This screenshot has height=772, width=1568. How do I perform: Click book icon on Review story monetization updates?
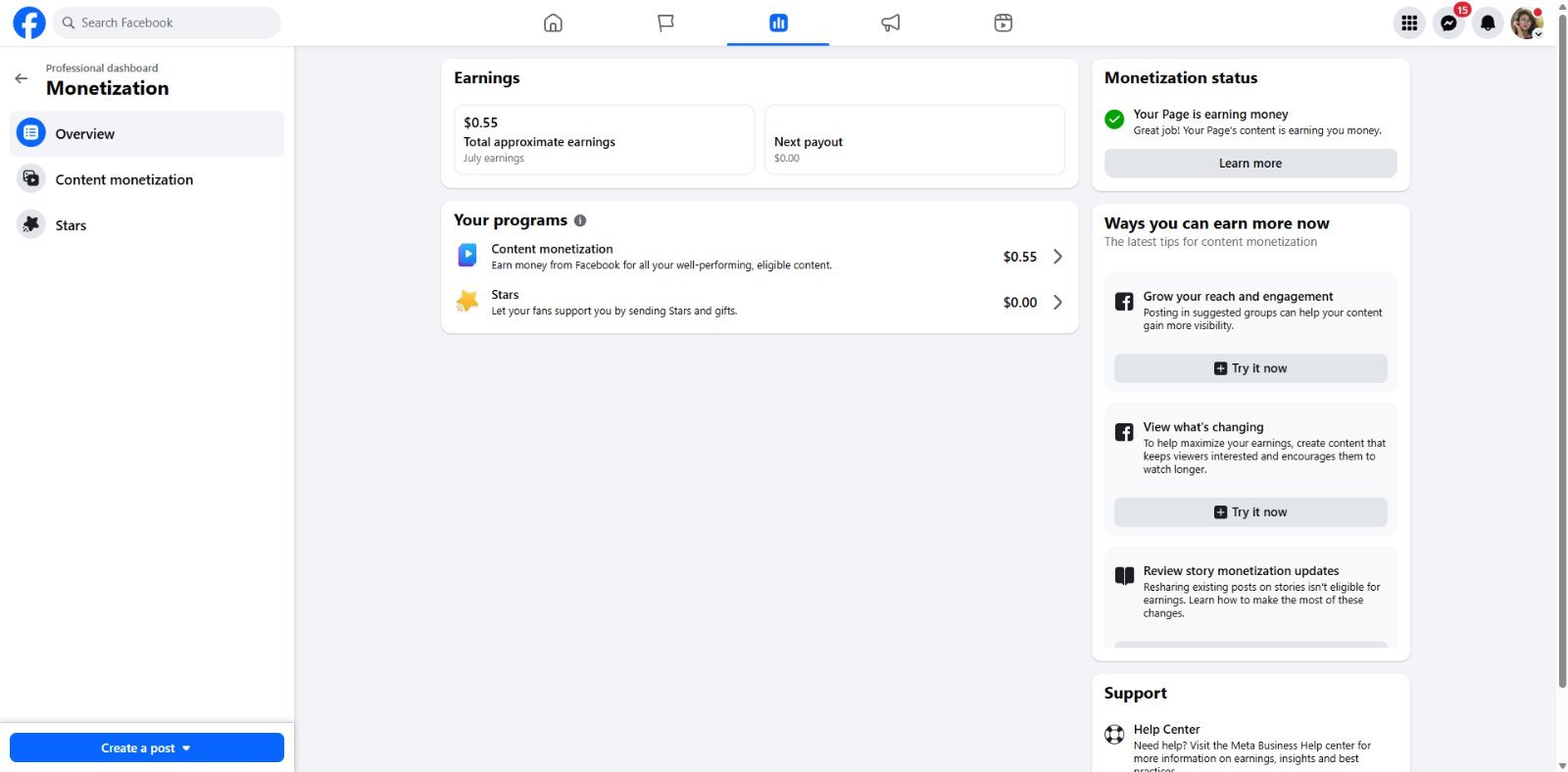tap(1124, 576)
